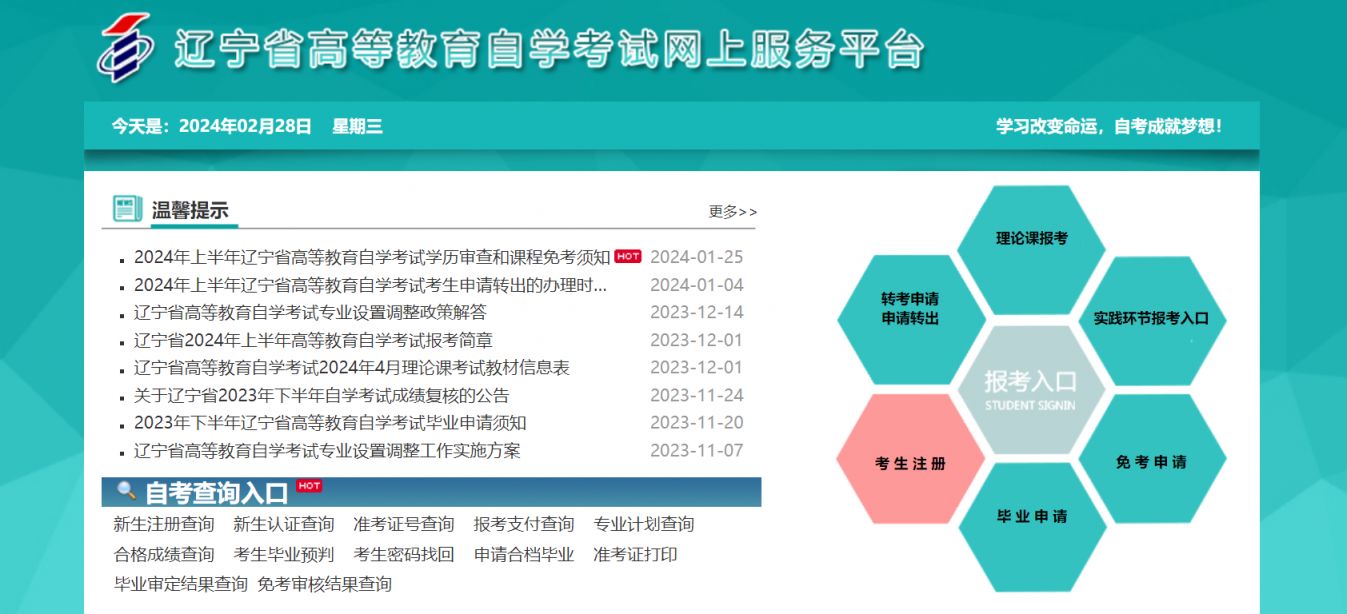1347x614 pixels.
Task: Click the platform logo emblem in the header
Action: (125, 47)
